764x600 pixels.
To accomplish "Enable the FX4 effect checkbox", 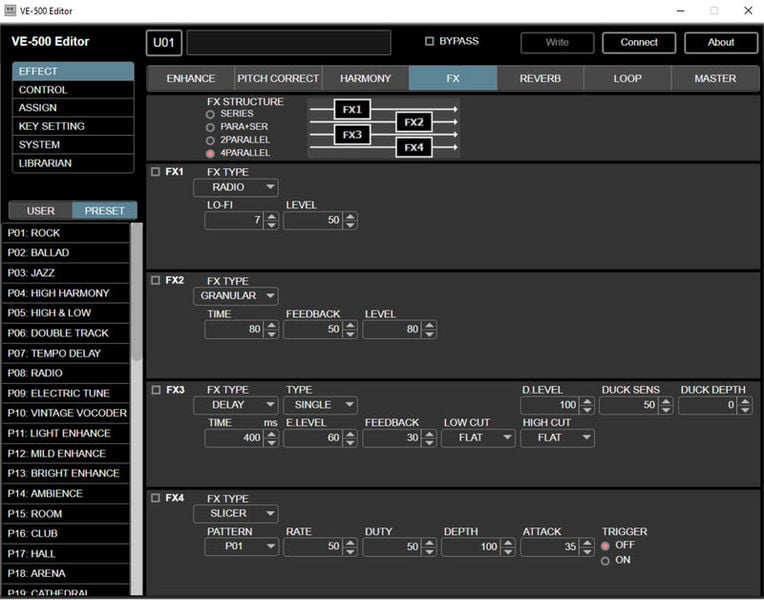I will (x=155, y=498).
